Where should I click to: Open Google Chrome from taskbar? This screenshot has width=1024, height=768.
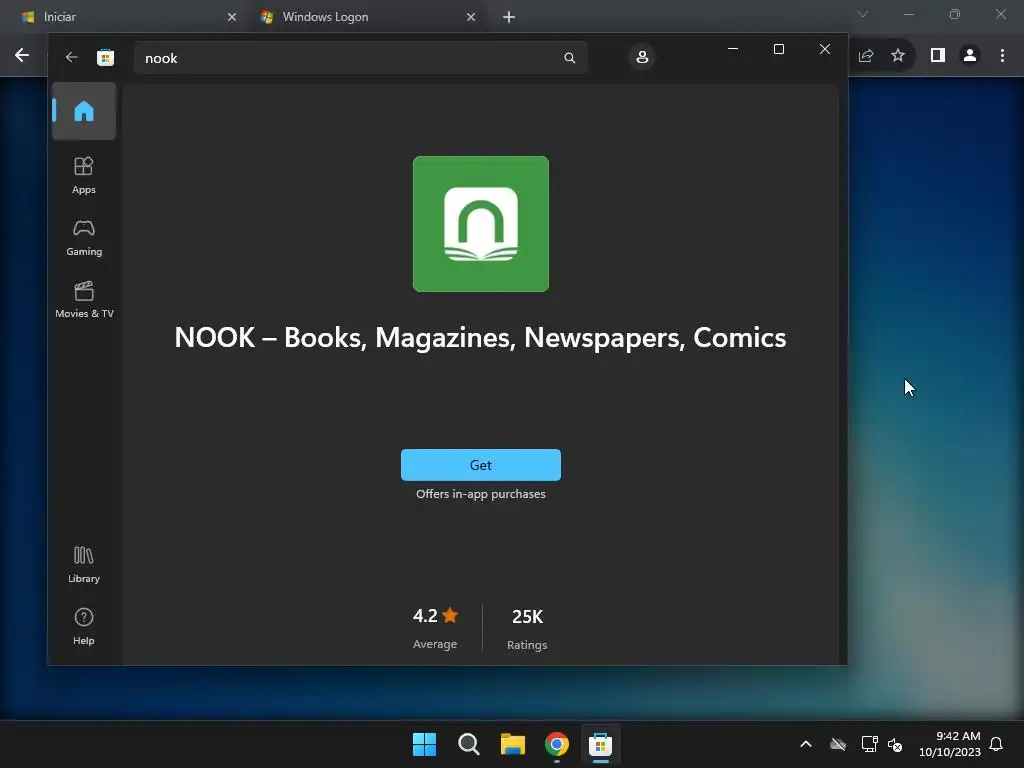(556, 744)
